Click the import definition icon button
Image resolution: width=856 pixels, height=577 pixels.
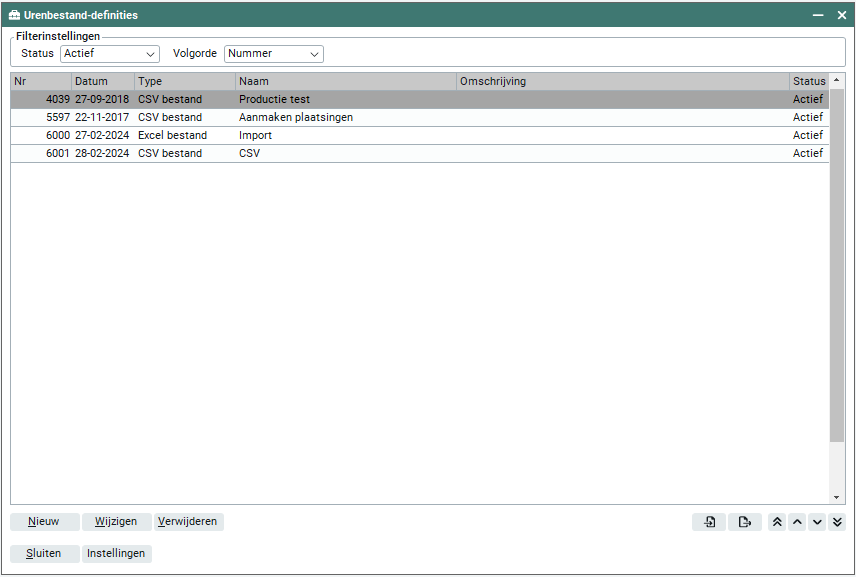tap(709, 522)
